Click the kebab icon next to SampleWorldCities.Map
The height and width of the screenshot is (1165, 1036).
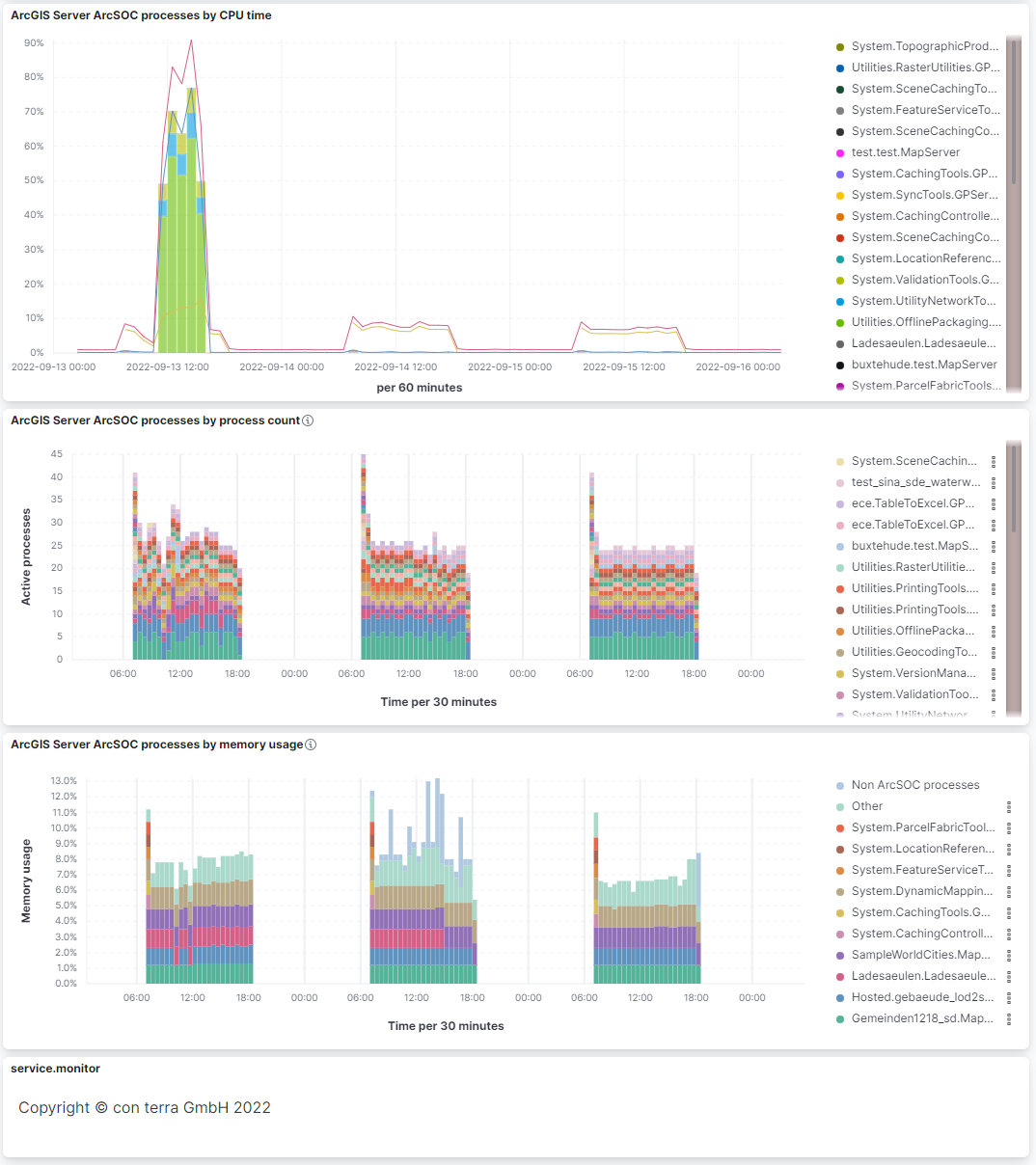click(1011, 955)
